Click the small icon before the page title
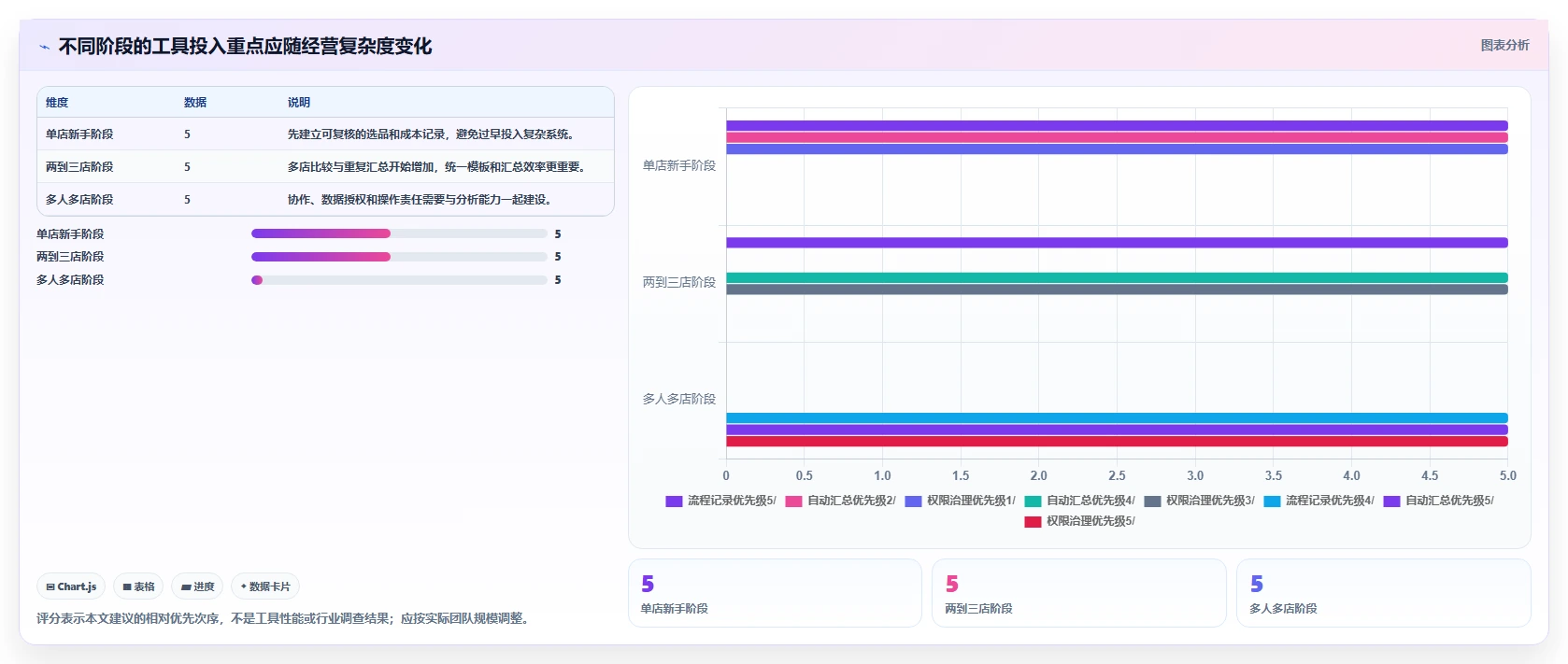 [44, 47]
